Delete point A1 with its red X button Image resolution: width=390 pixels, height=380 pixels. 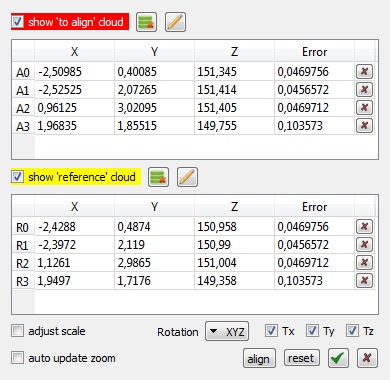364,89
